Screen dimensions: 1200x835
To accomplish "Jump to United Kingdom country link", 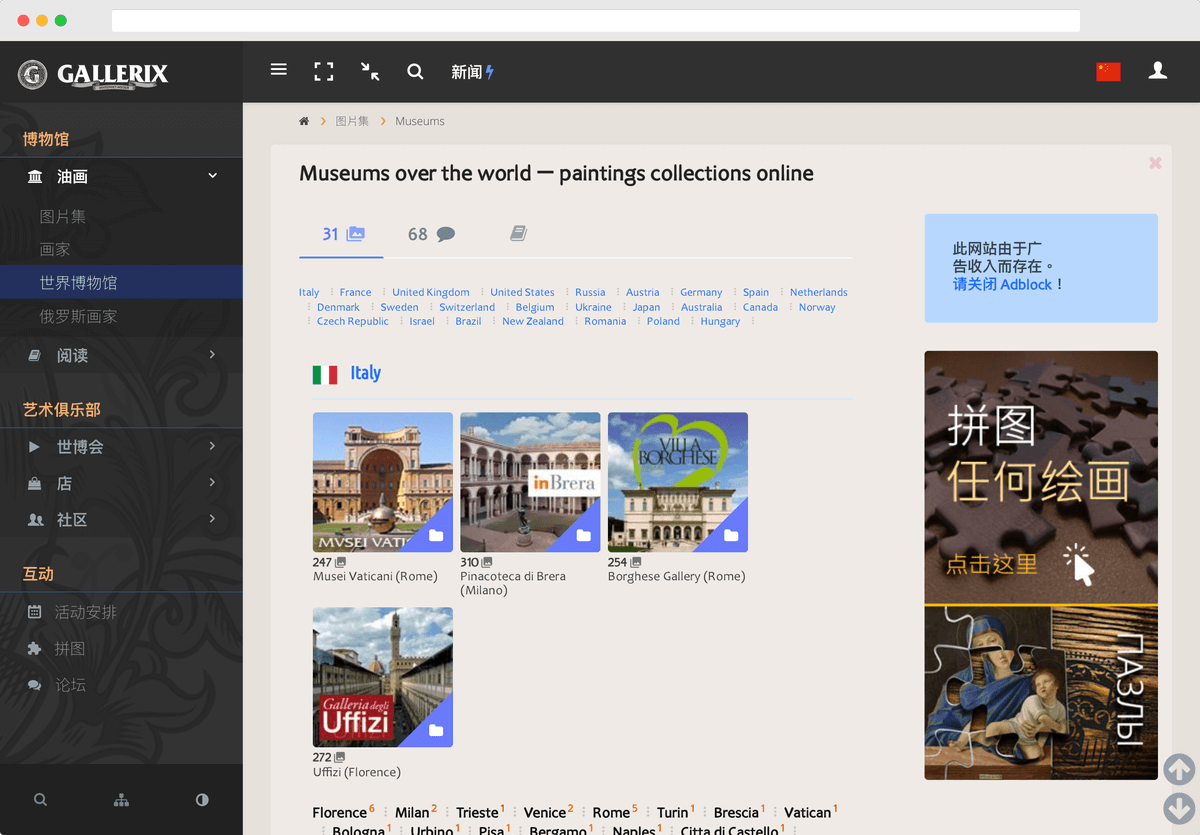I will coord(430,292).
